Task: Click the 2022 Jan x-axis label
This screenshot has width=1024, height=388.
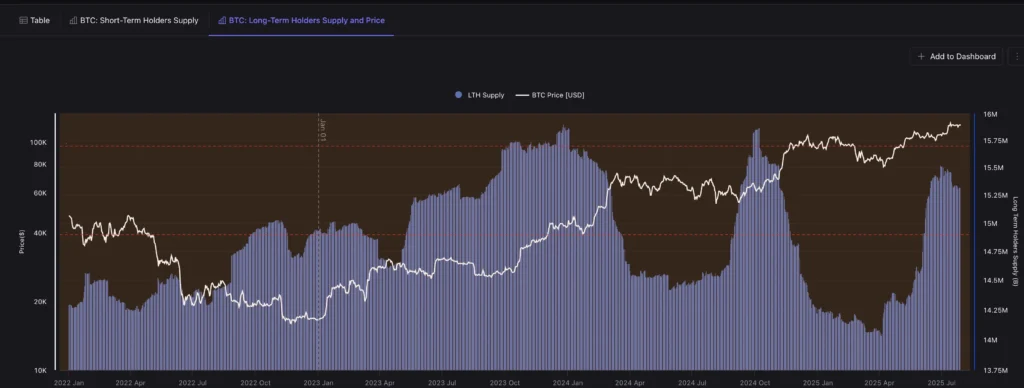Action: pyautogui.click(x=70, y=383)
